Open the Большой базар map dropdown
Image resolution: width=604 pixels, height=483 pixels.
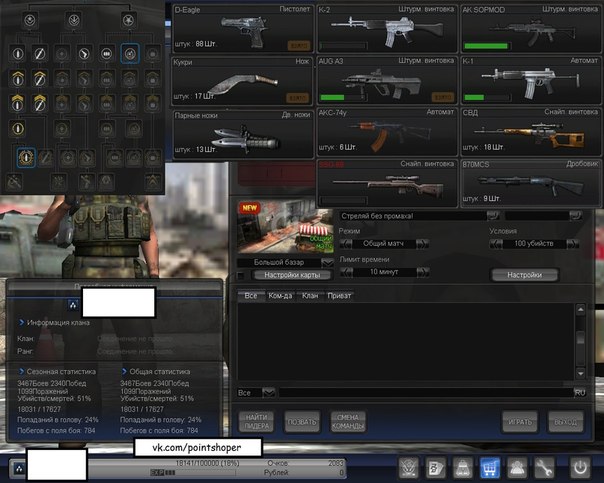(327, 263)
